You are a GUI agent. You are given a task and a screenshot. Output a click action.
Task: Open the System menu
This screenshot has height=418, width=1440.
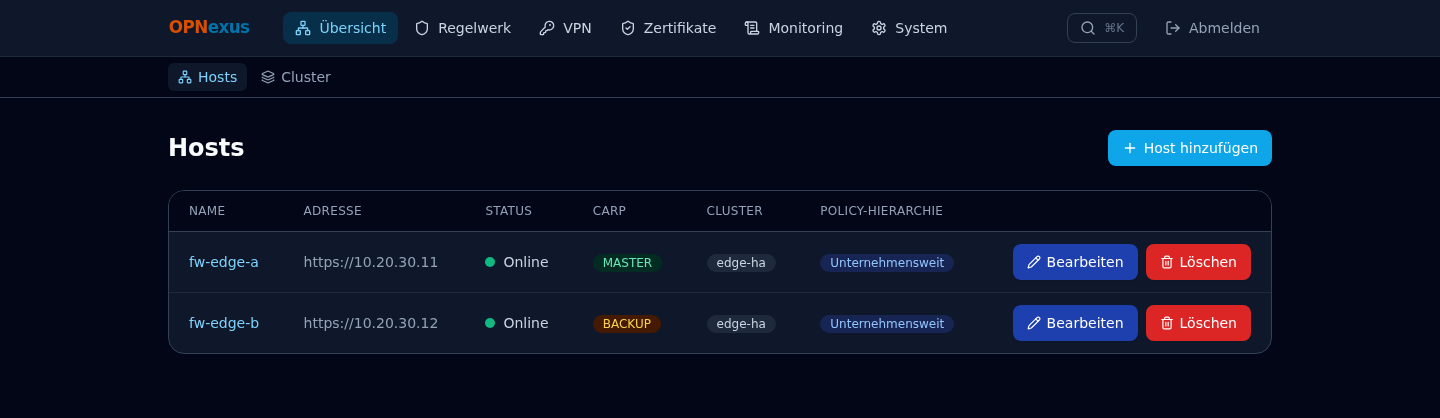click(x=909, y=28)
